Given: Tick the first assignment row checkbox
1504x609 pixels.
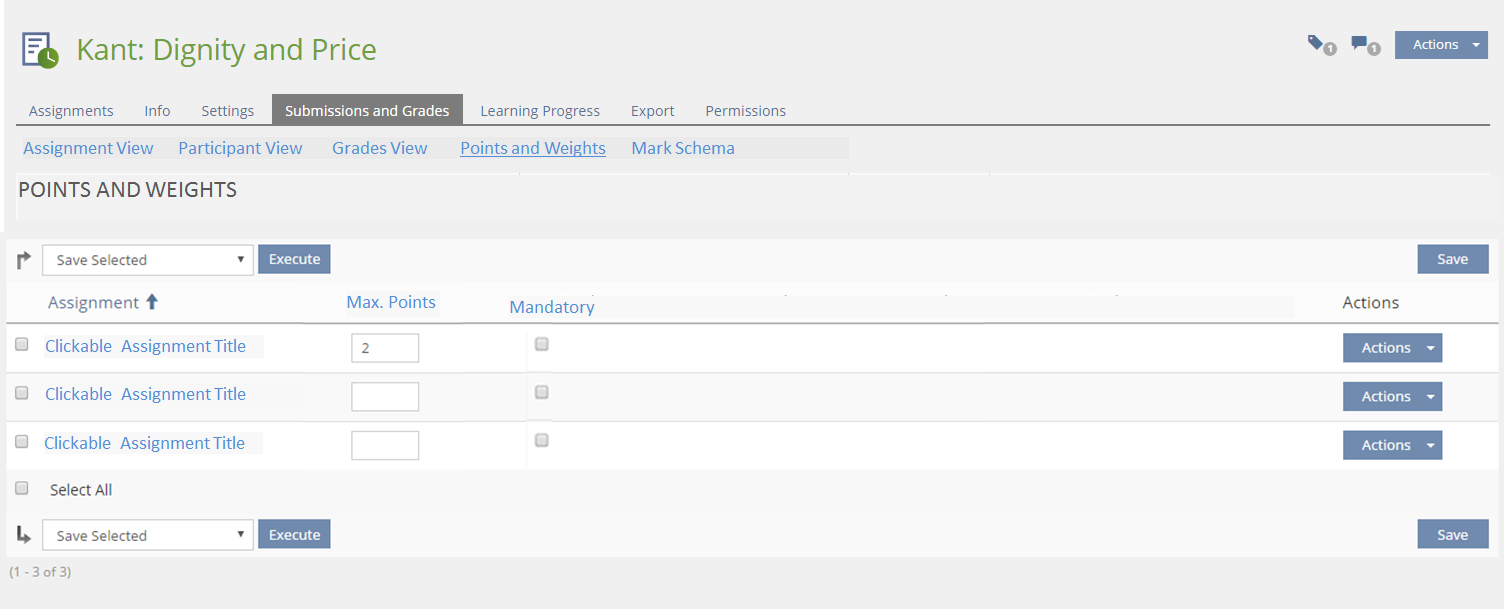Looking at the screenshot, I should [22, 344].
